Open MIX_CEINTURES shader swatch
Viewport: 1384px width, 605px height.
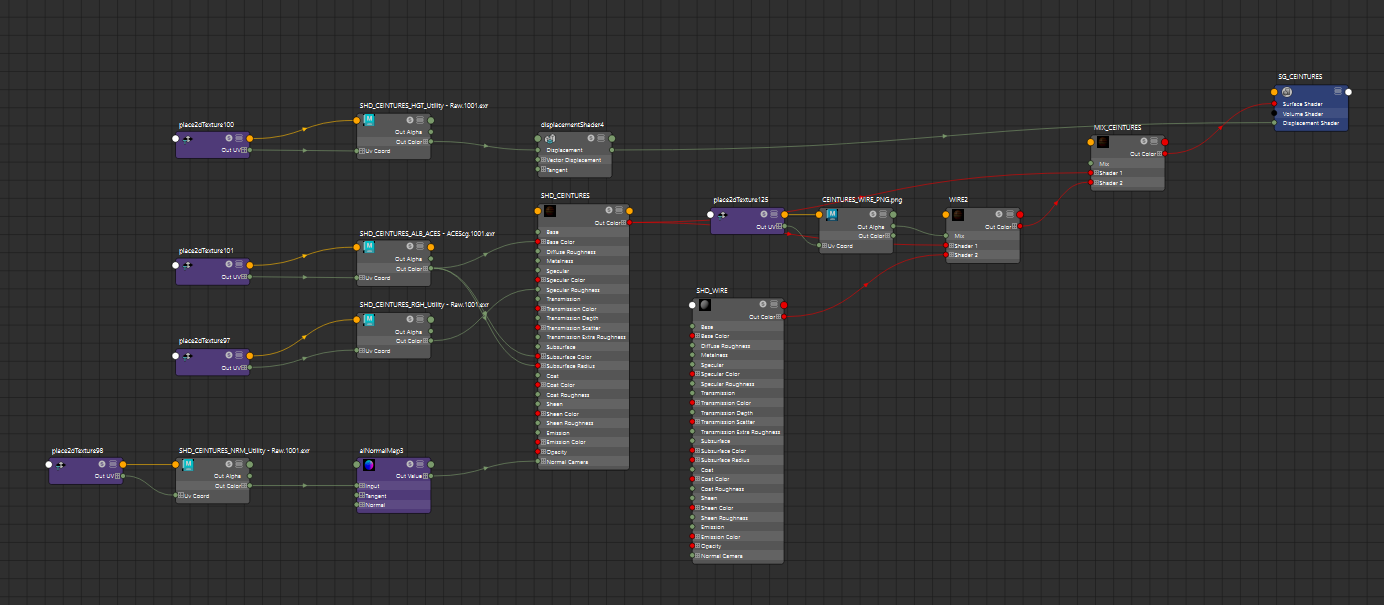(x=1103, y=142)
